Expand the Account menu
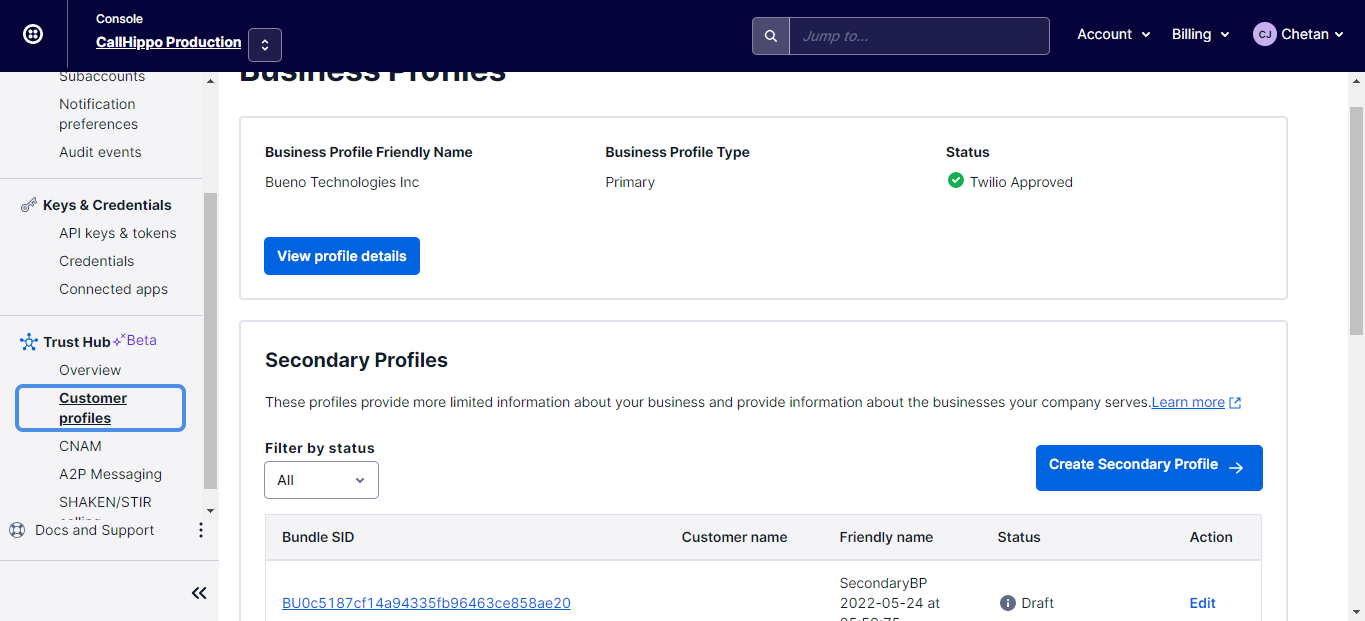The height and width of the screenshot is (621, 1365). click(1113, 34)
